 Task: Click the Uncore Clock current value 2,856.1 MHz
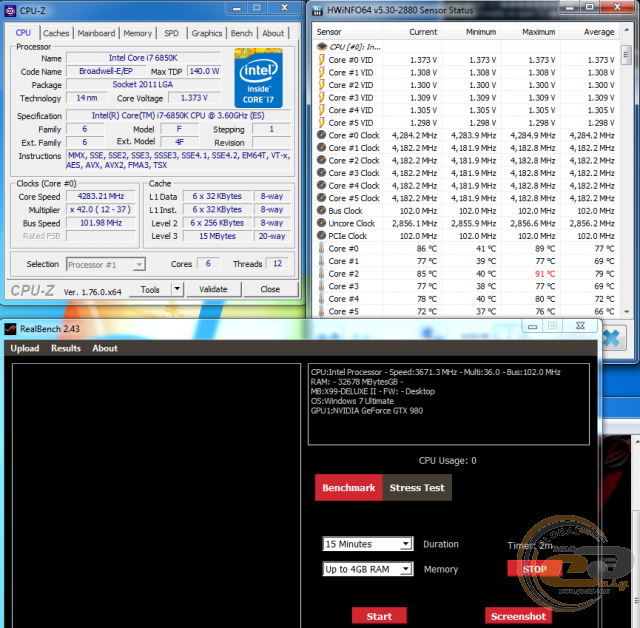click(414, 223)
